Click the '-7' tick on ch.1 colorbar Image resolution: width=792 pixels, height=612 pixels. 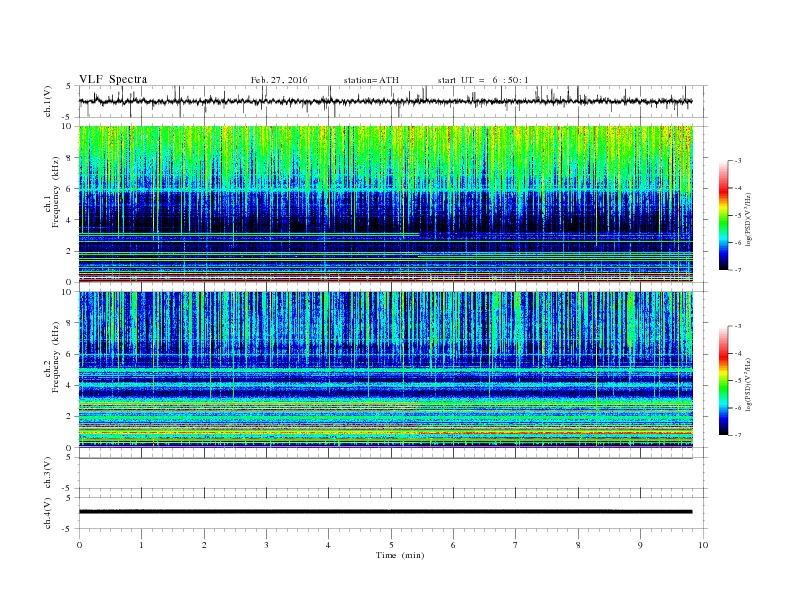737,270
